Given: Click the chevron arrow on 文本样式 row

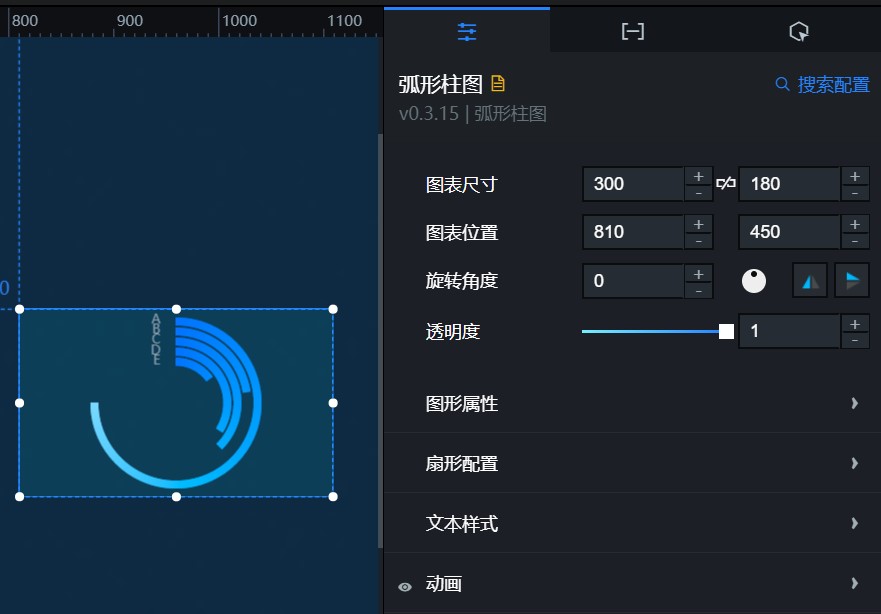Looking at the screenshot, I should pos(855,523).
